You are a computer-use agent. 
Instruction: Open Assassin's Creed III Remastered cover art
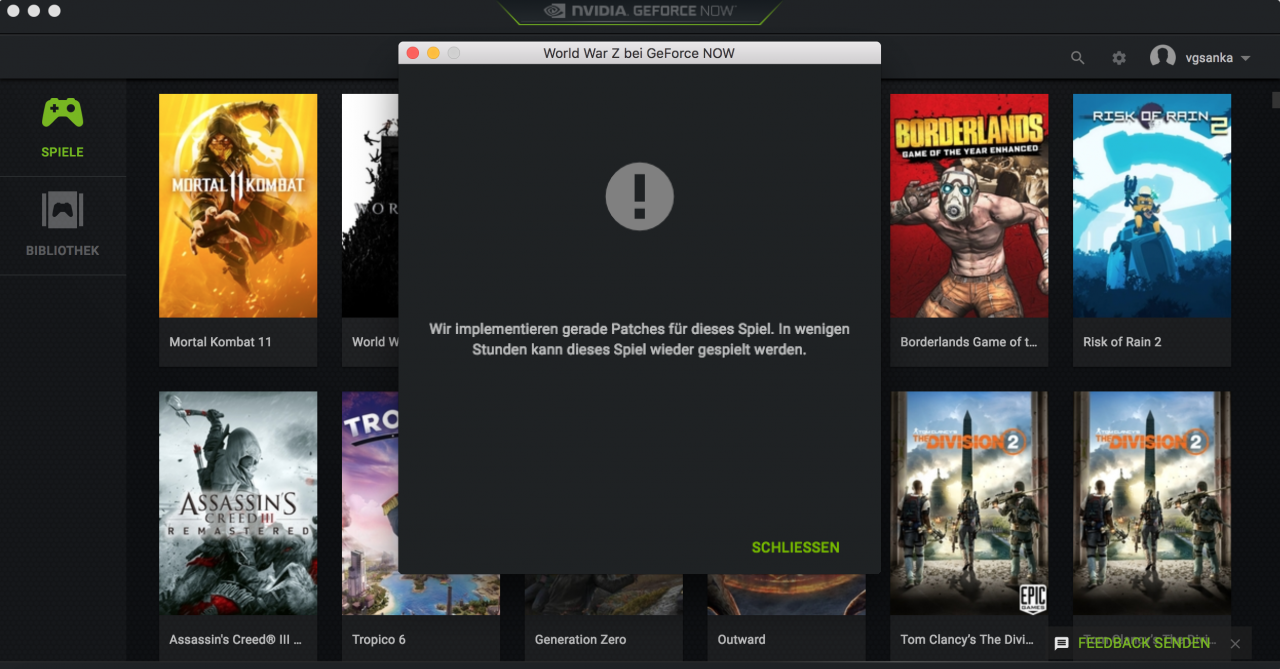pos(238,503)
